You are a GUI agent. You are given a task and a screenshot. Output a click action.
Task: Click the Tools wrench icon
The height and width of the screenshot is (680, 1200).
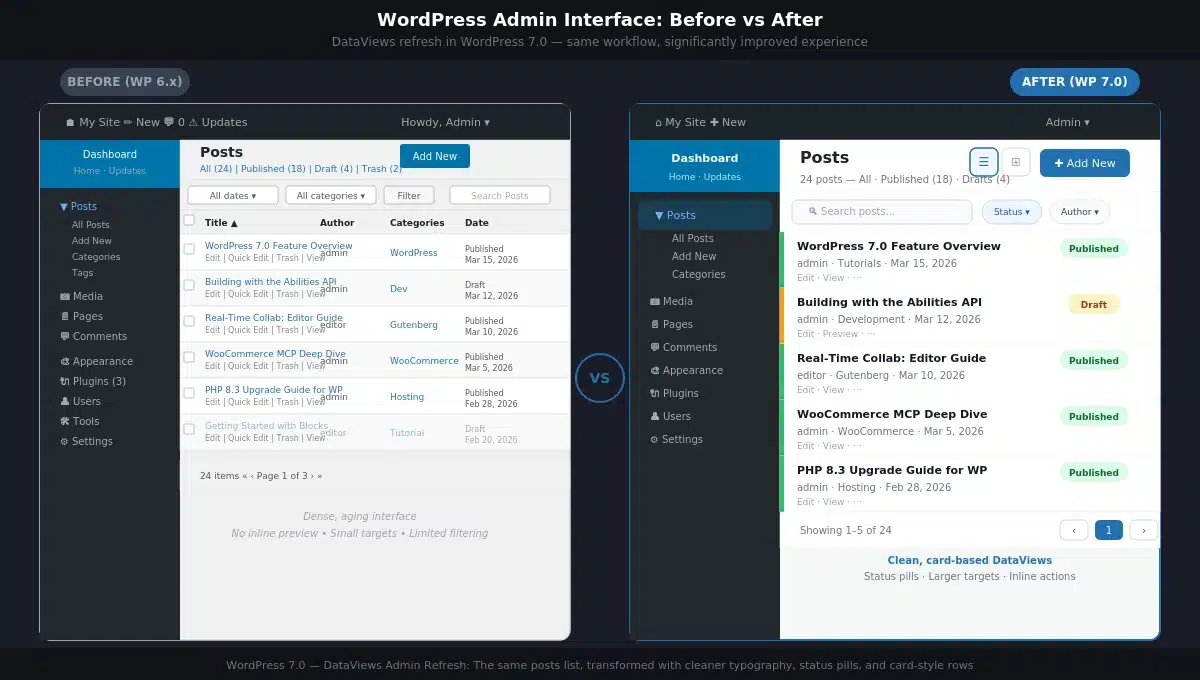pyautogui.click(x=67, y=421)
